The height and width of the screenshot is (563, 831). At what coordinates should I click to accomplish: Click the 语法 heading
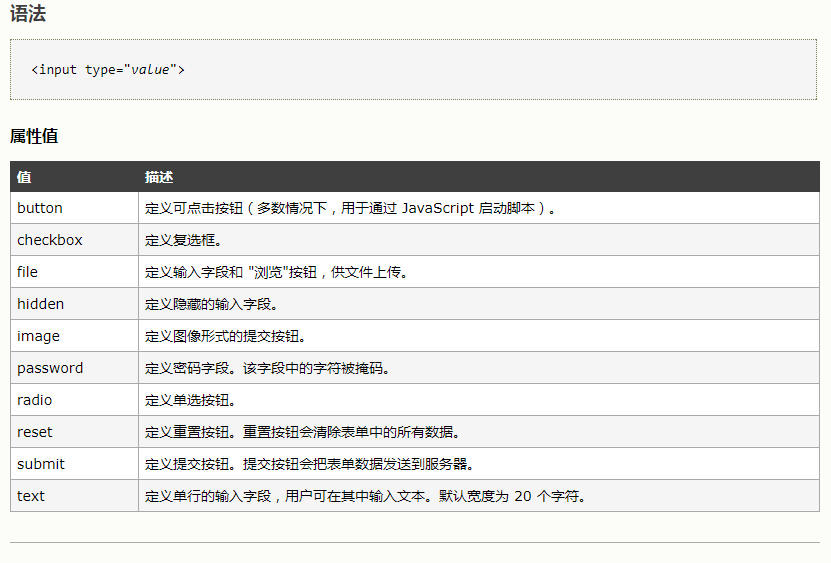pos(28,13)
